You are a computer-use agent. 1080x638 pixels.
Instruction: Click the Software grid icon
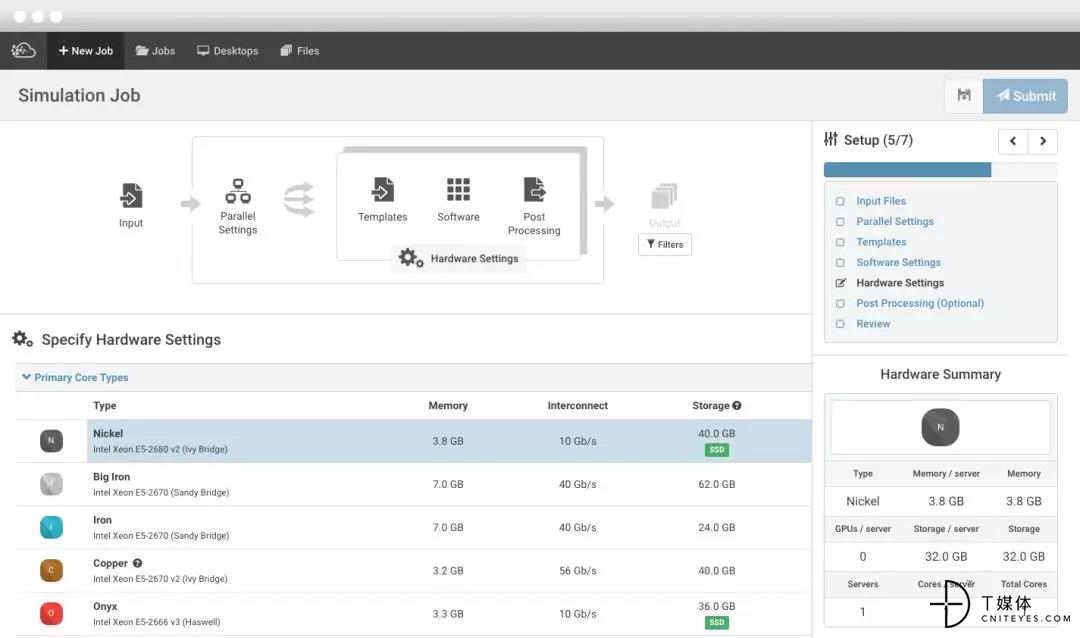click(458, 189)
